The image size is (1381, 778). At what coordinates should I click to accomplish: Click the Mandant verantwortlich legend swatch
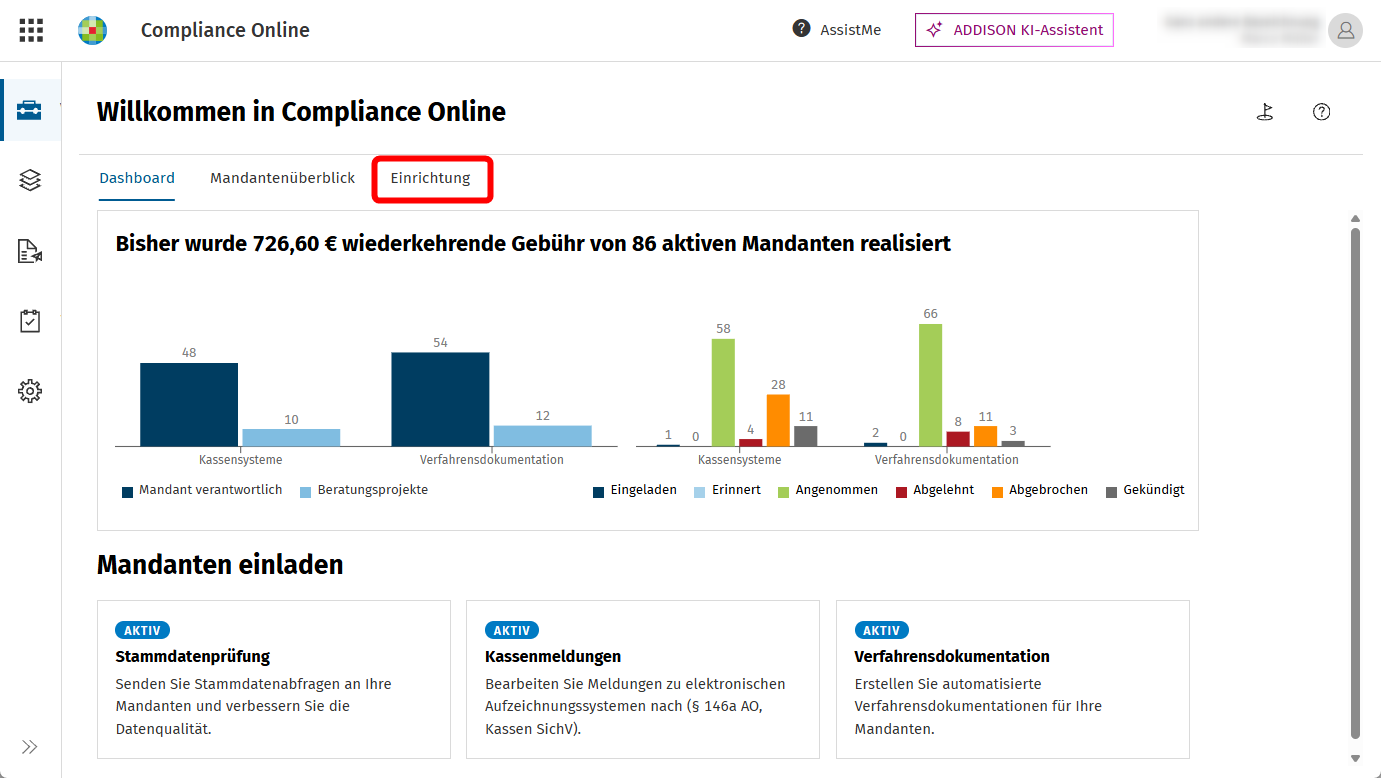pyautogui.click(x=128, y=492)
